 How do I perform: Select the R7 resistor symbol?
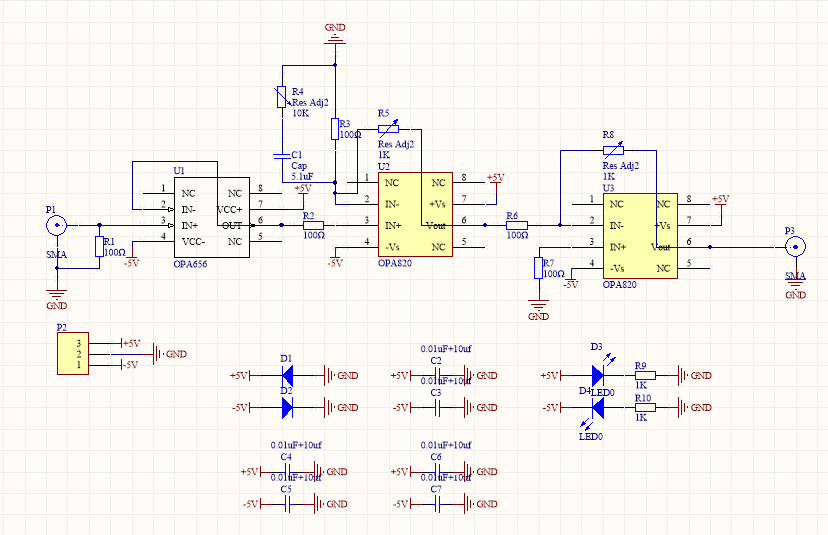point(538,268)
